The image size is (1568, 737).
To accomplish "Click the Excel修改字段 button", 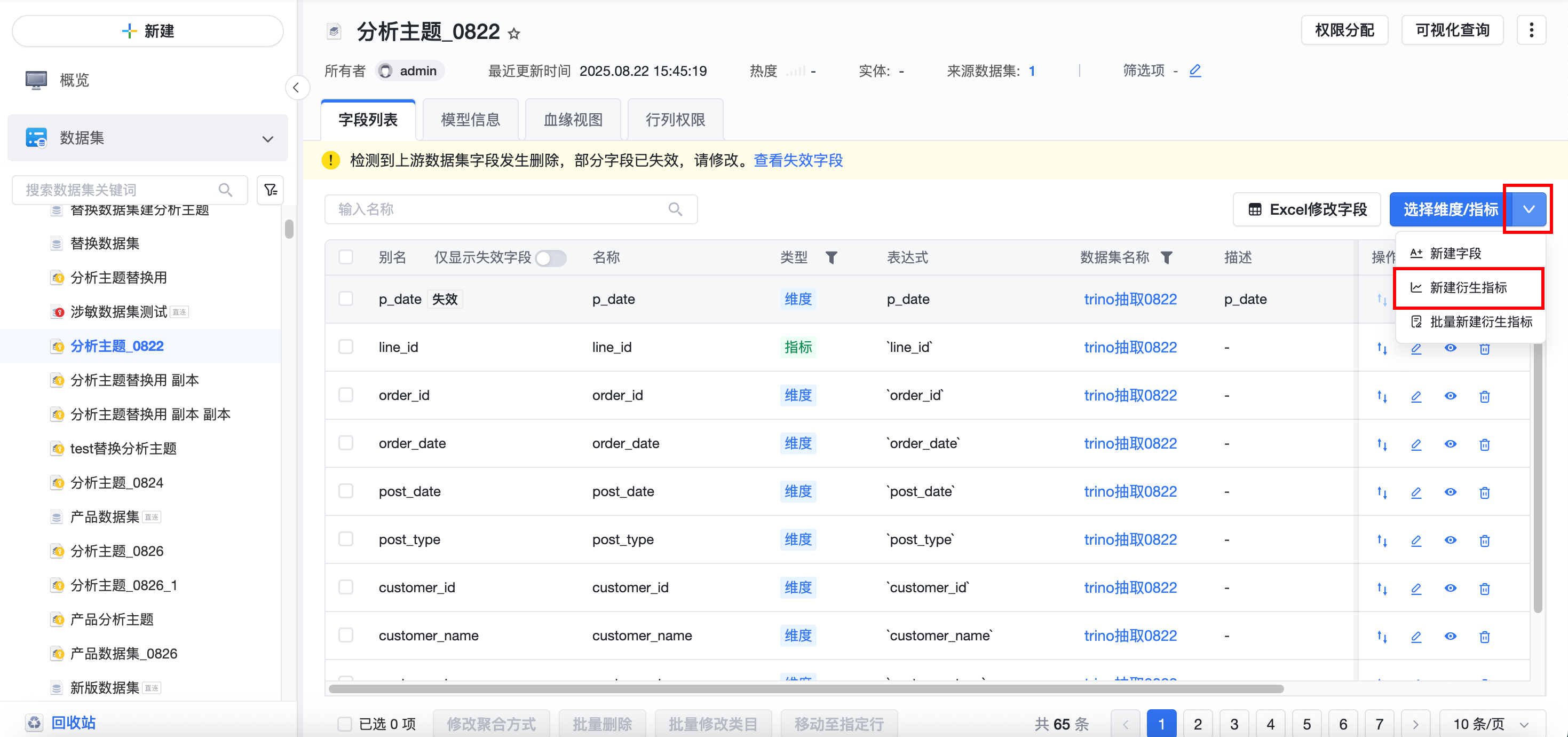I will tap(1306, 209).
